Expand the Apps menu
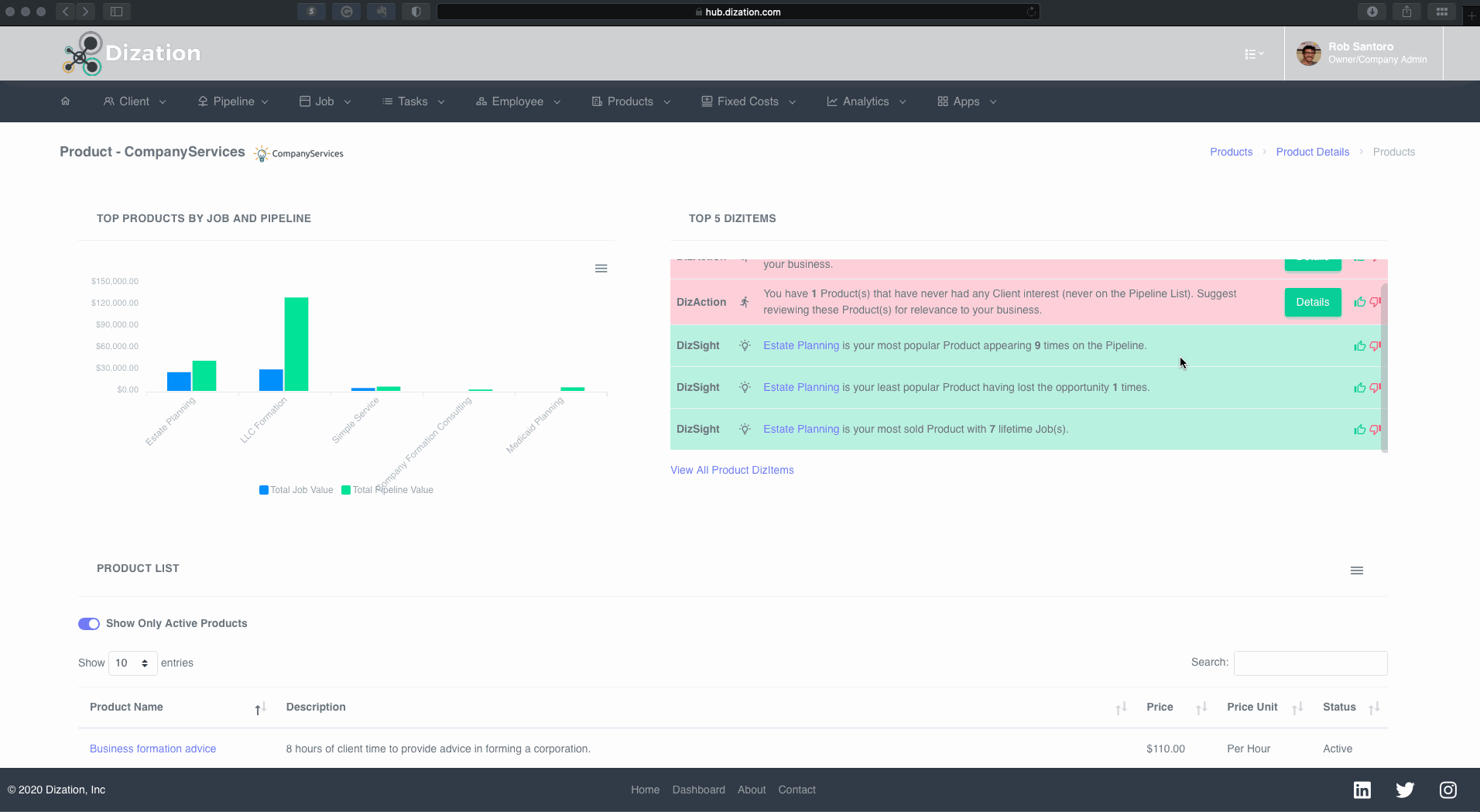The height and width of the screenshot is (812, 1480). tap(967, 101)
